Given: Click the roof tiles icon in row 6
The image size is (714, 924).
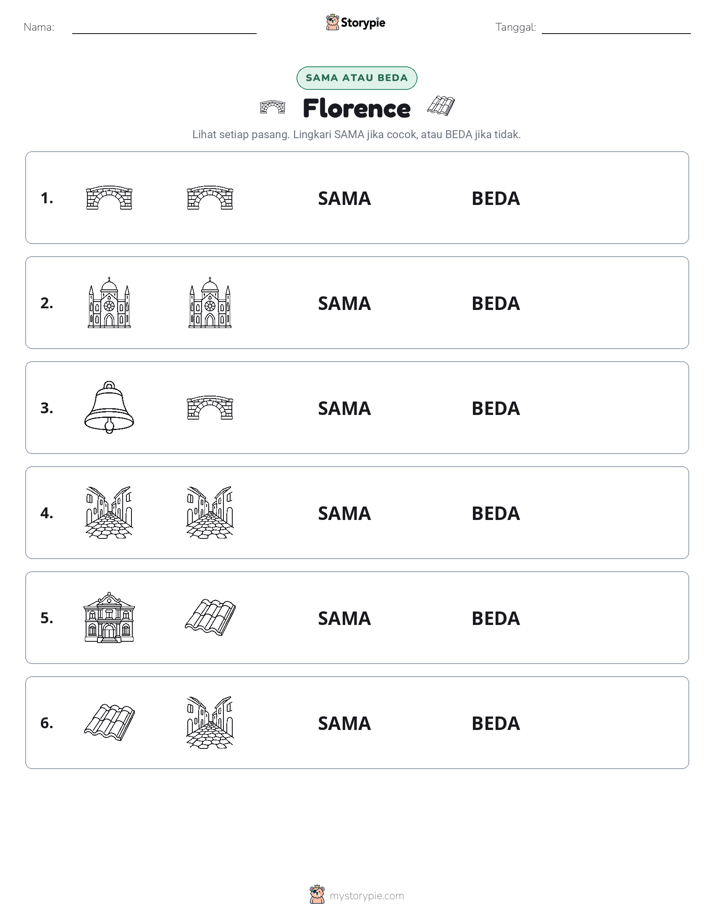Looking at the screenshot, I should click(109, 722).
